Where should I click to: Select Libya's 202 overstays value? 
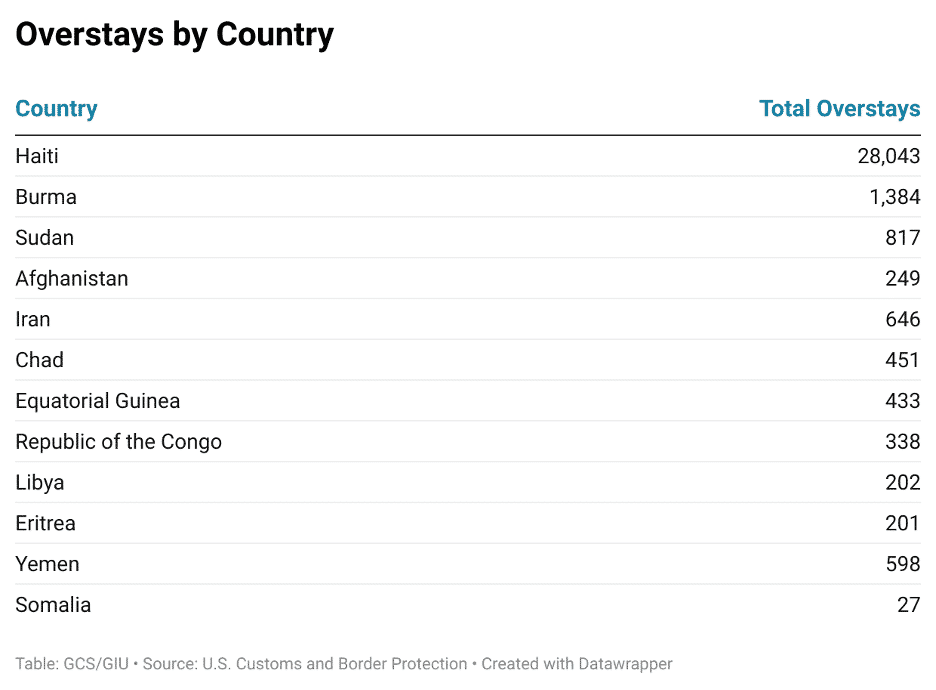coord(902,483)
